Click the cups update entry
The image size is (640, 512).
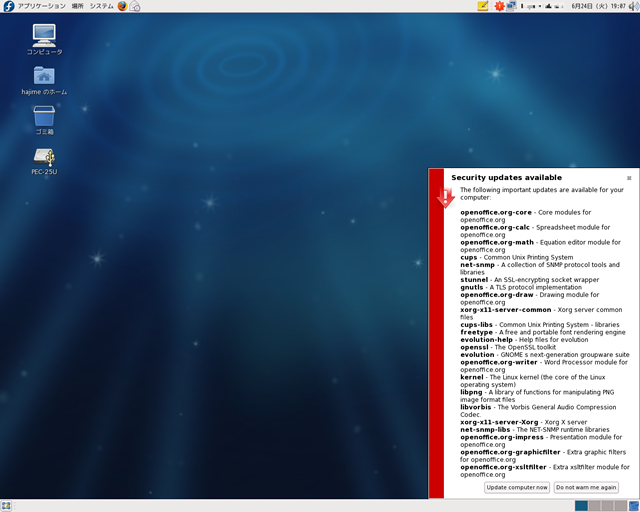pos(517,257)
